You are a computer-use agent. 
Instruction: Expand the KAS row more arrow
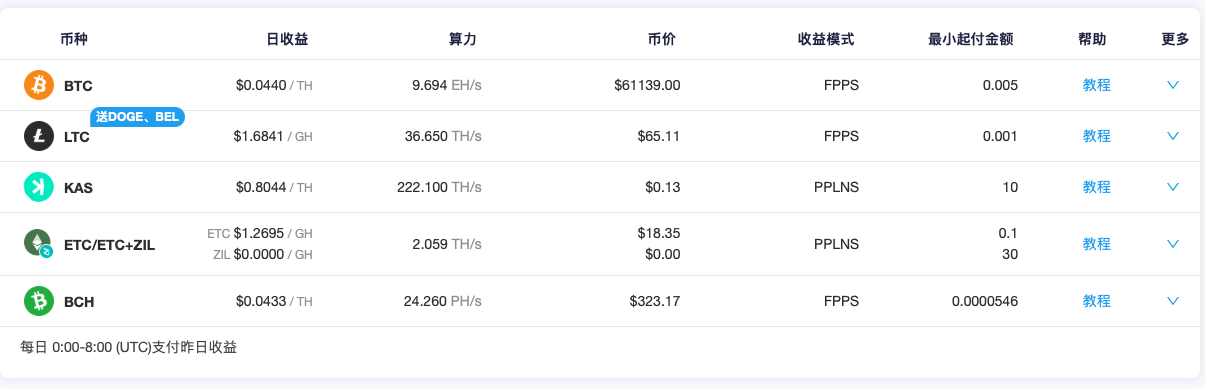tap(1173, 187)
